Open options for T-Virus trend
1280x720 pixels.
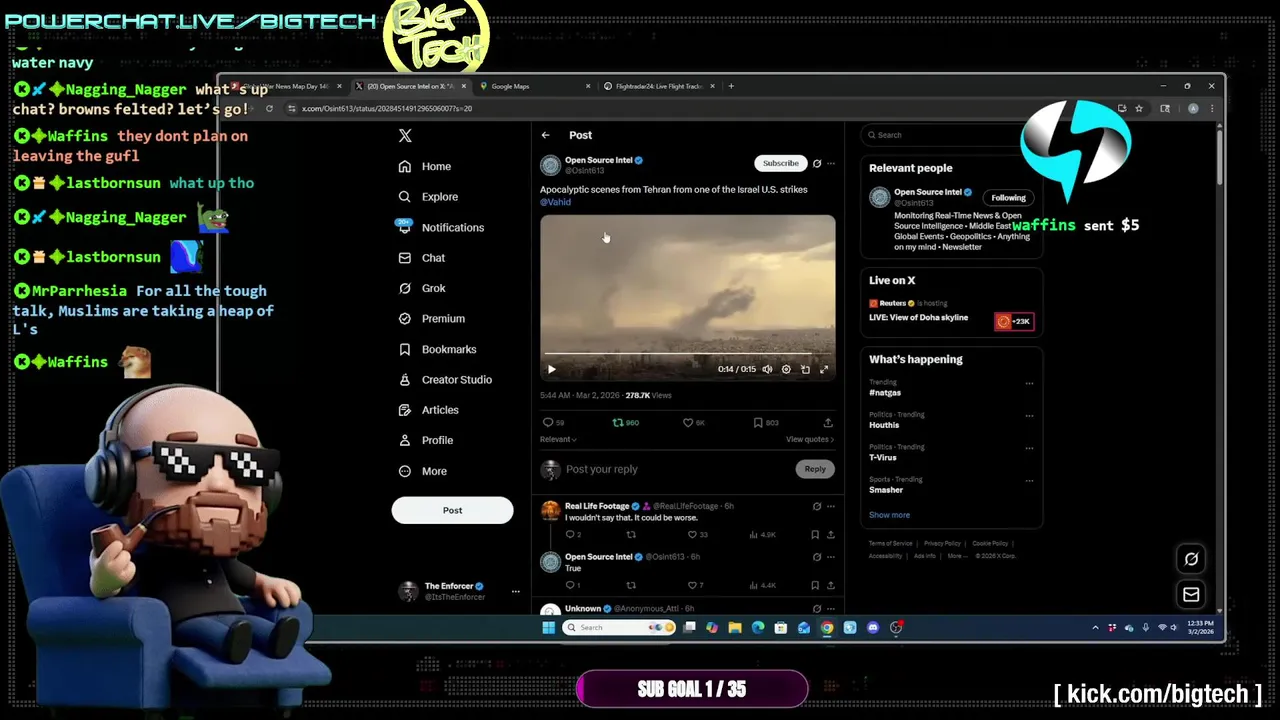point(1029,448)
